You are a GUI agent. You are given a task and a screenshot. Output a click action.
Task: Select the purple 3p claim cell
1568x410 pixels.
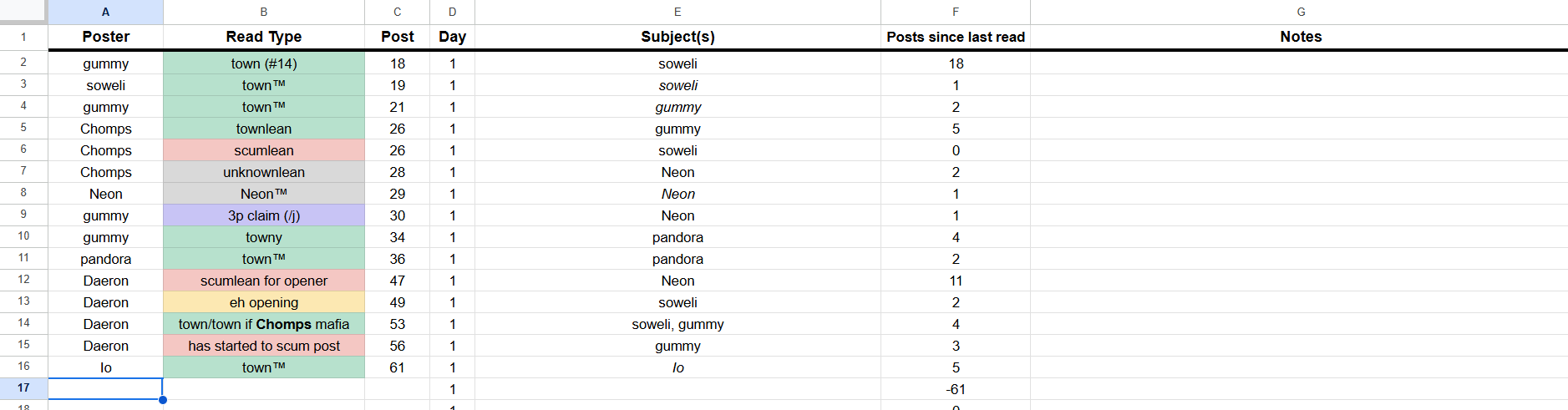tap(264, 215)
